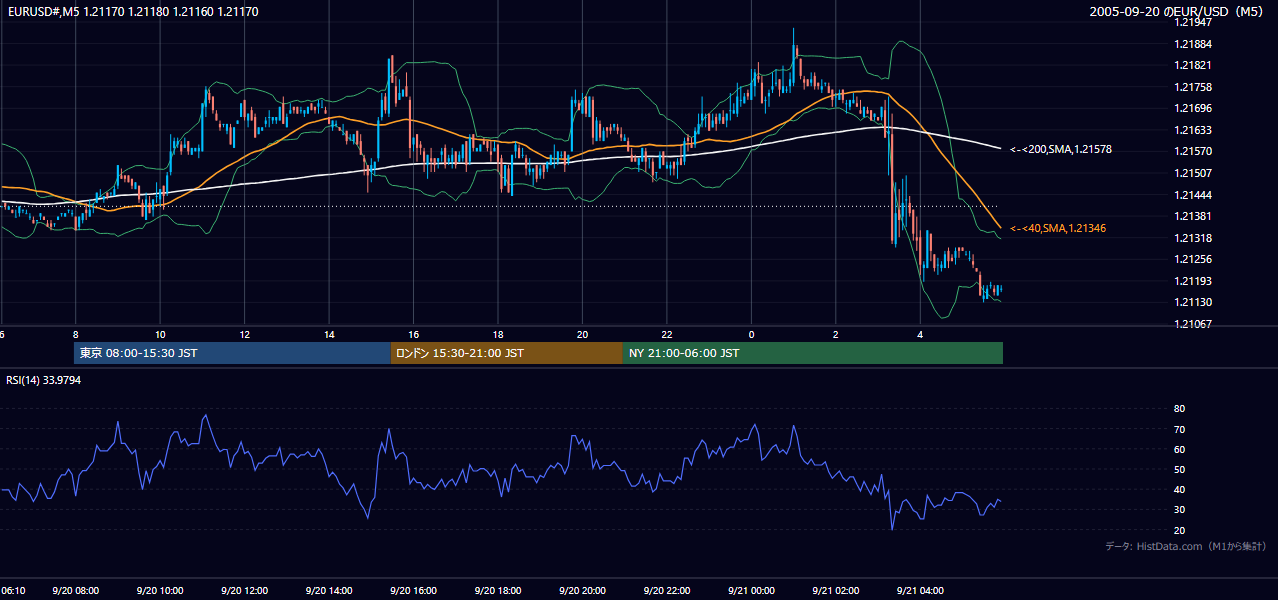Image resolution: width=1278 pixels, height=600 pixels.
Task: Click price level 1.21947 on the axis
Action: pyautogui.click(x=1191, y=22)
